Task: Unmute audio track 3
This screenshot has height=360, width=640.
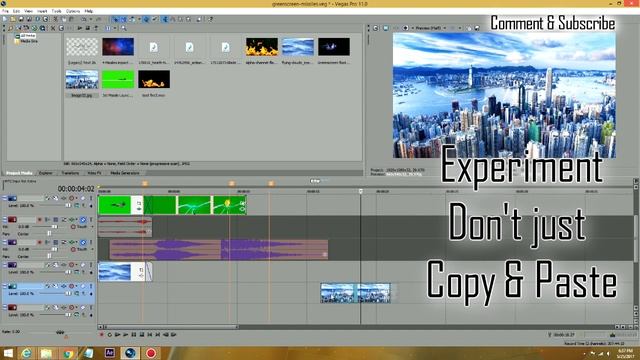Action: click(x=83, y=242)
